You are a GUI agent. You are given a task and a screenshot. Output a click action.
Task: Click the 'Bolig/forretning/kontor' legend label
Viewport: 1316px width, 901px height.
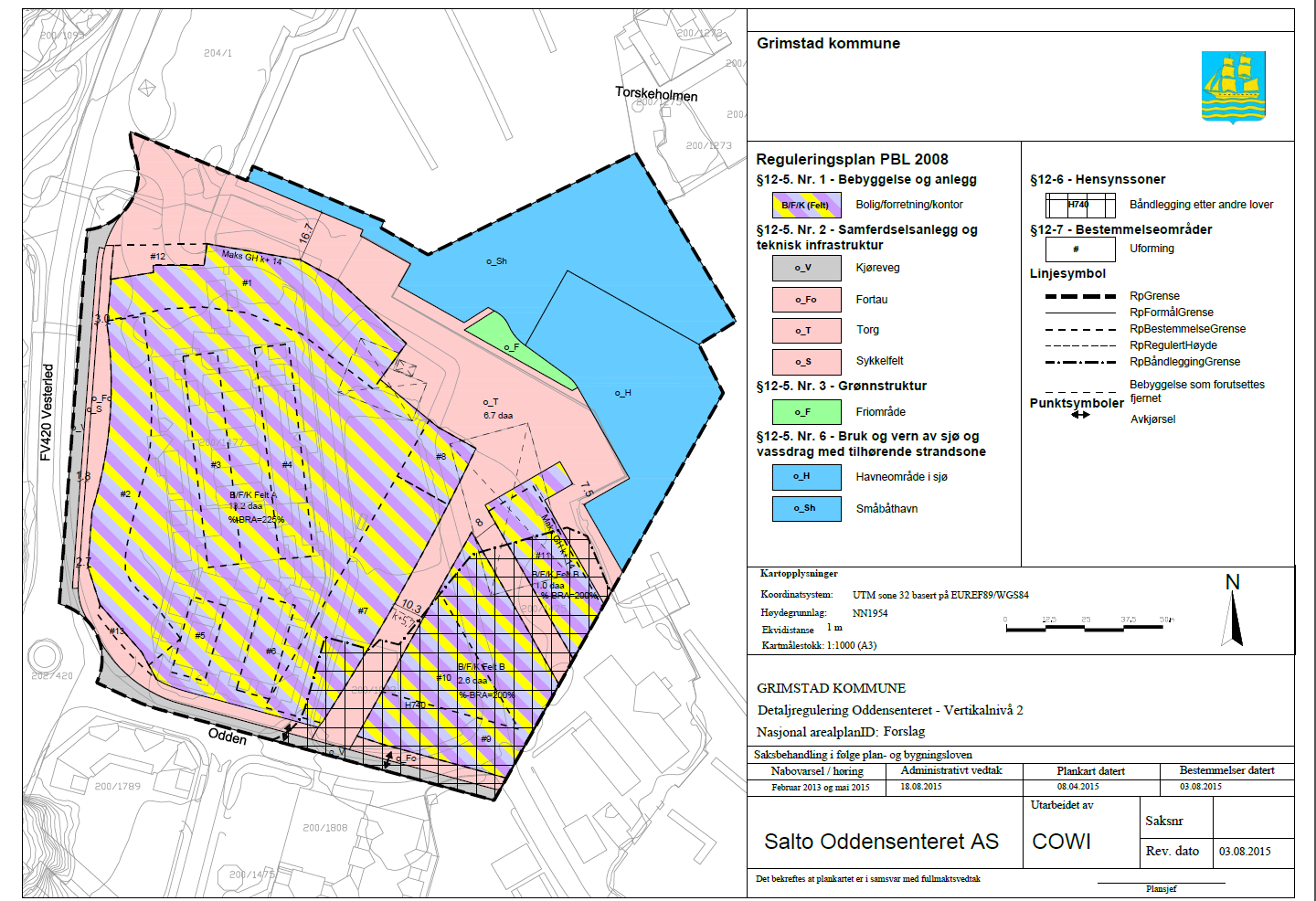coord(909,205)
